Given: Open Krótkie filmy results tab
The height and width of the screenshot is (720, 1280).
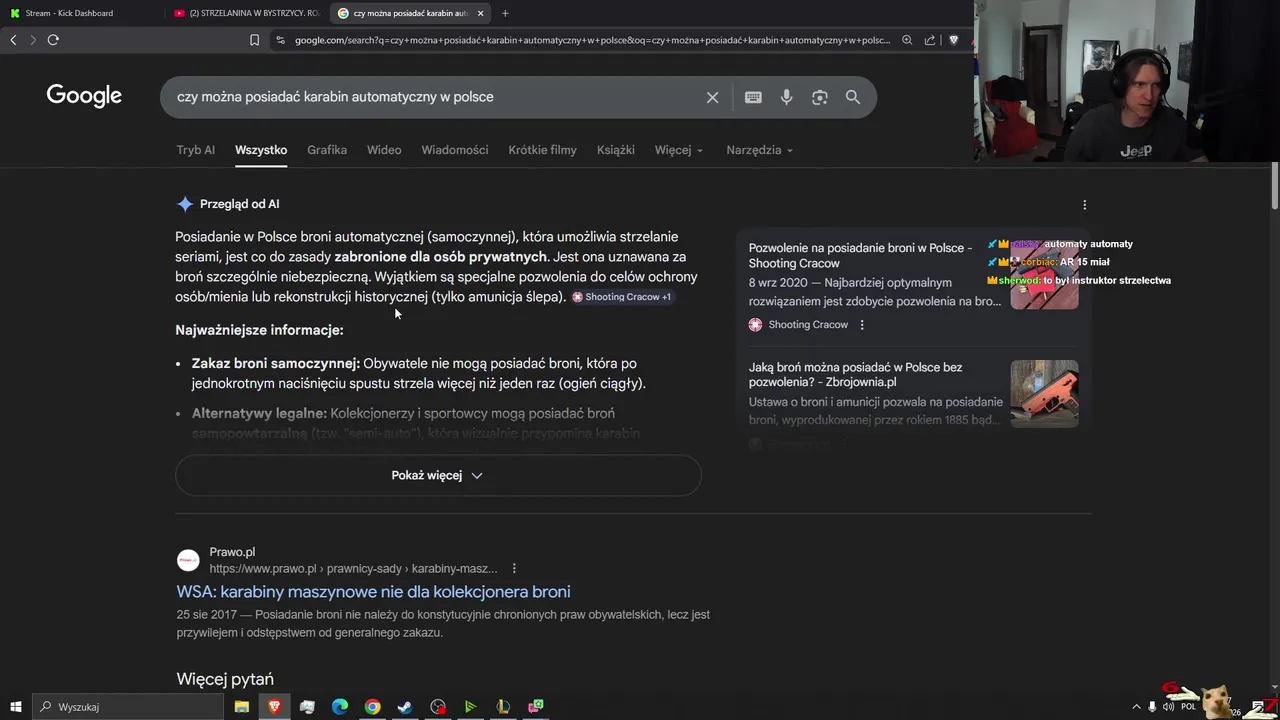Looking at the screenshot, I should coord(542,150).
